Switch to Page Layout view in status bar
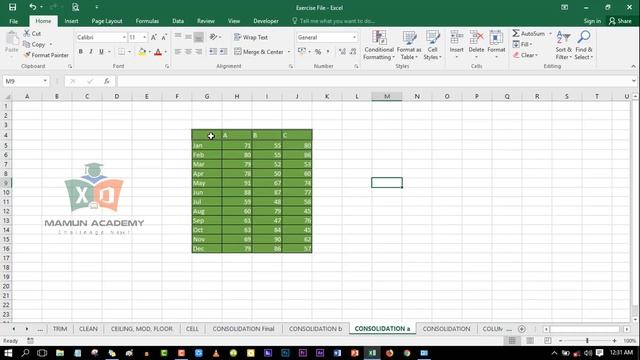The image size is (640, 360). point(530,340)
